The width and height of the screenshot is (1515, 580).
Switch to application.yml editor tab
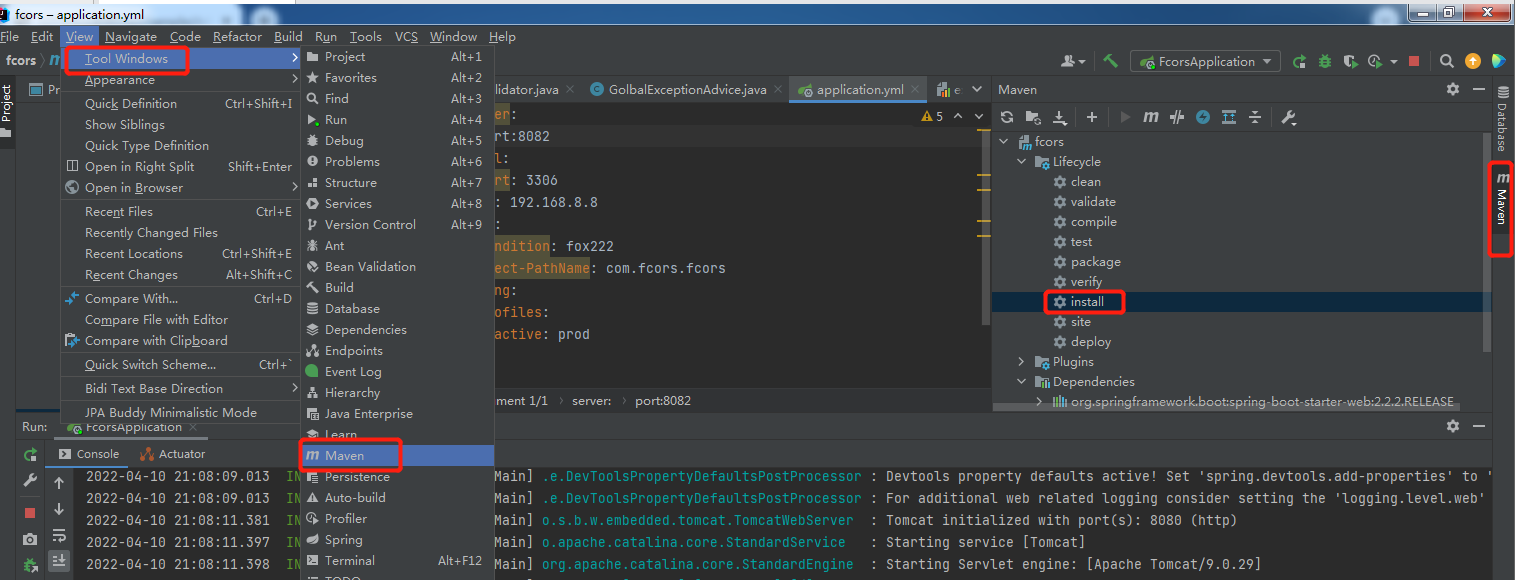[x=858, y=89]
